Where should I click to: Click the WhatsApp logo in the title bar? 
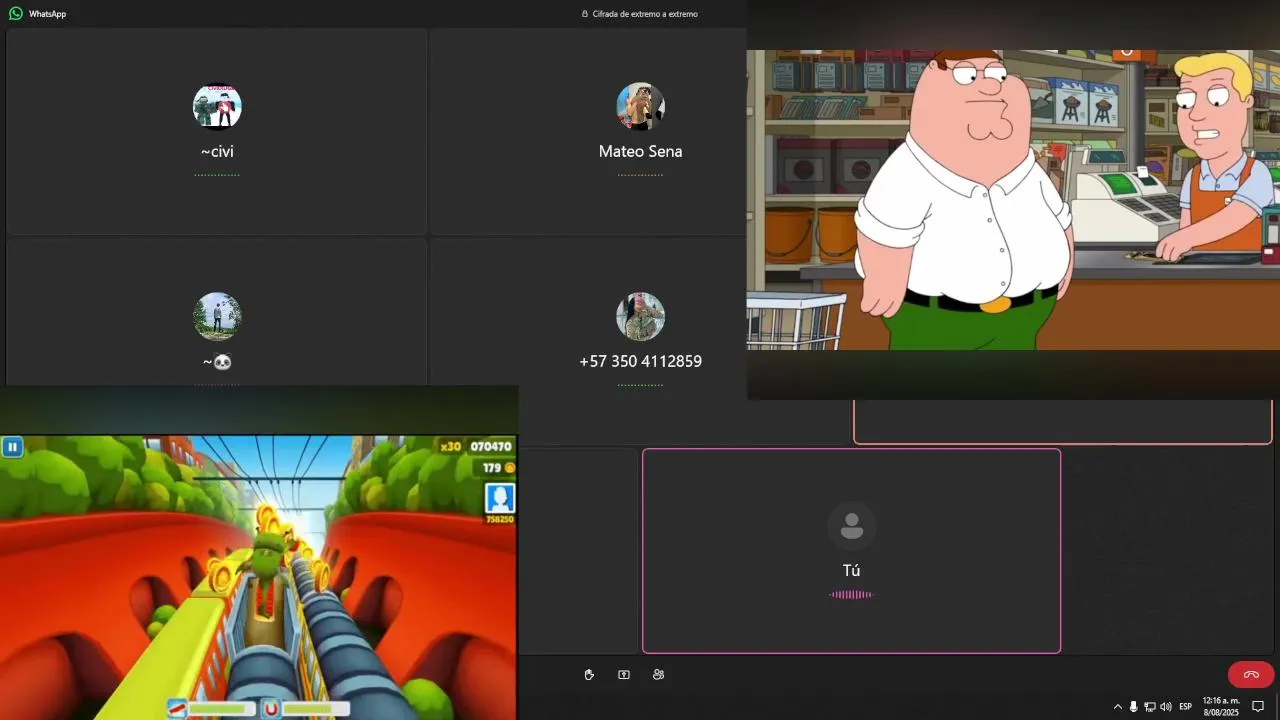click(16, 14)
